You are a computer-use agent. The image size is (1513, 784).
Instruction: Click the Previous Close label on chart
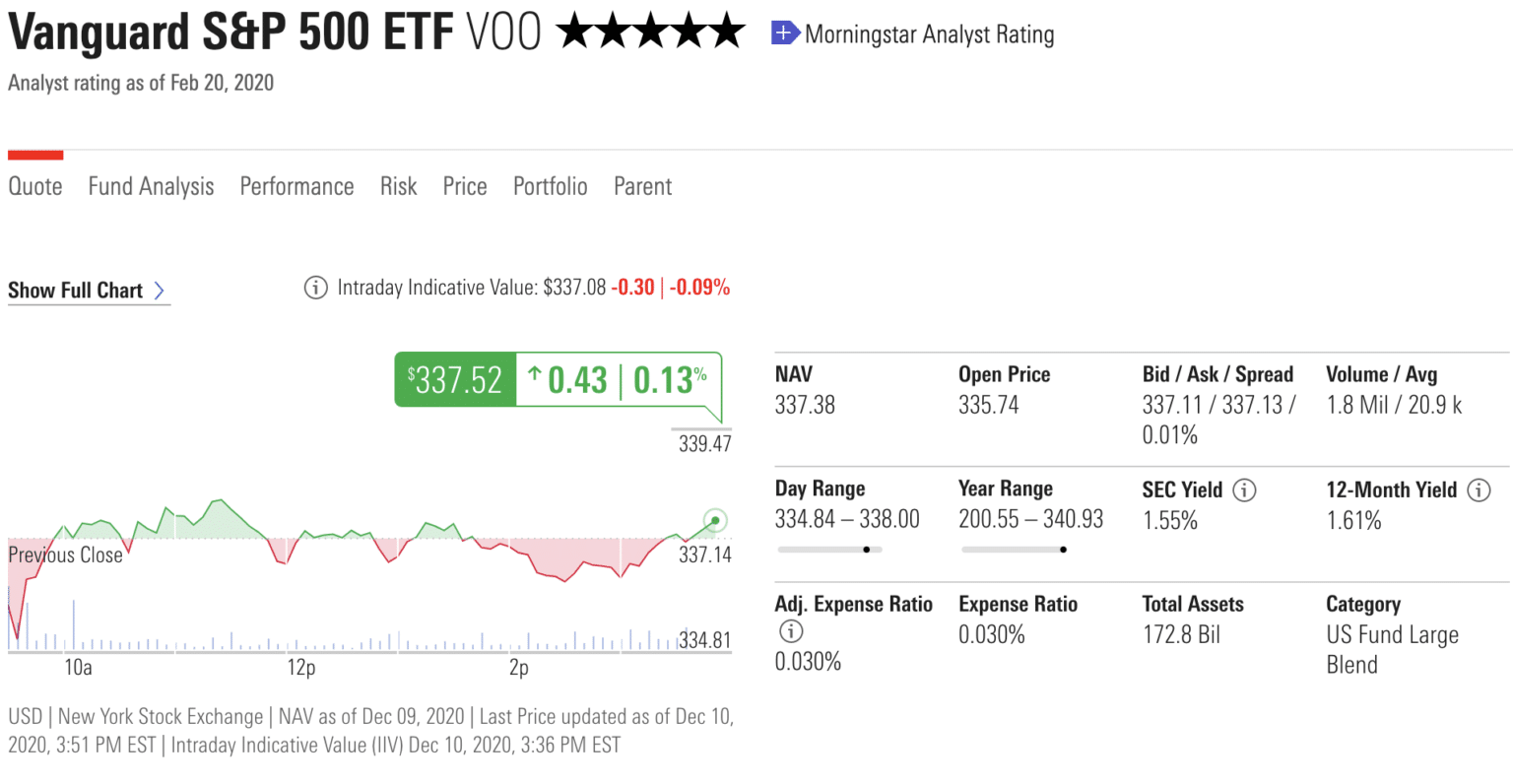point(64,555)
